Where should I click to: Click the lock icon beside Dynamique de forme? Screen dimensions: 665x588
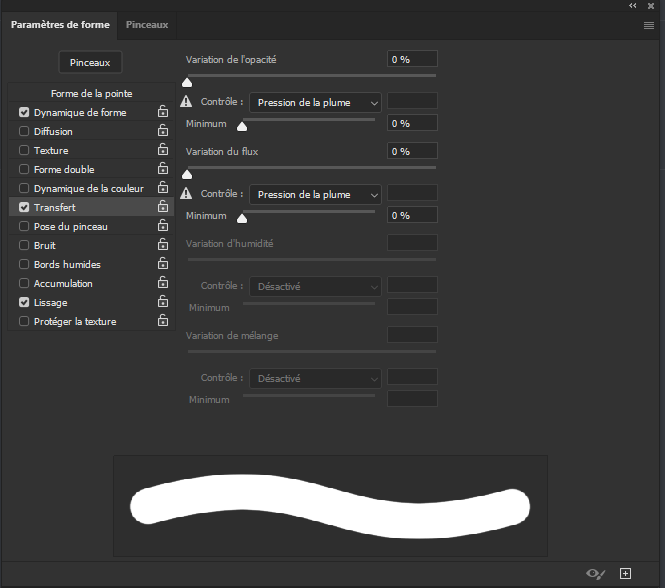[x=162, y=113]
